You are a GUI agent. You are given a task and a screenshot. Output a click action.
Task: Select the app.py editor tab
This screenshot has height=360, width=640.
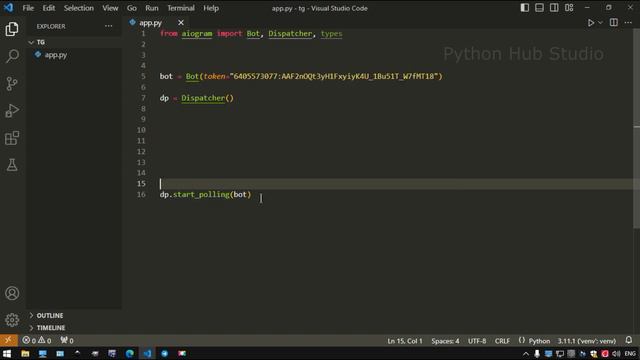point(151,23)
